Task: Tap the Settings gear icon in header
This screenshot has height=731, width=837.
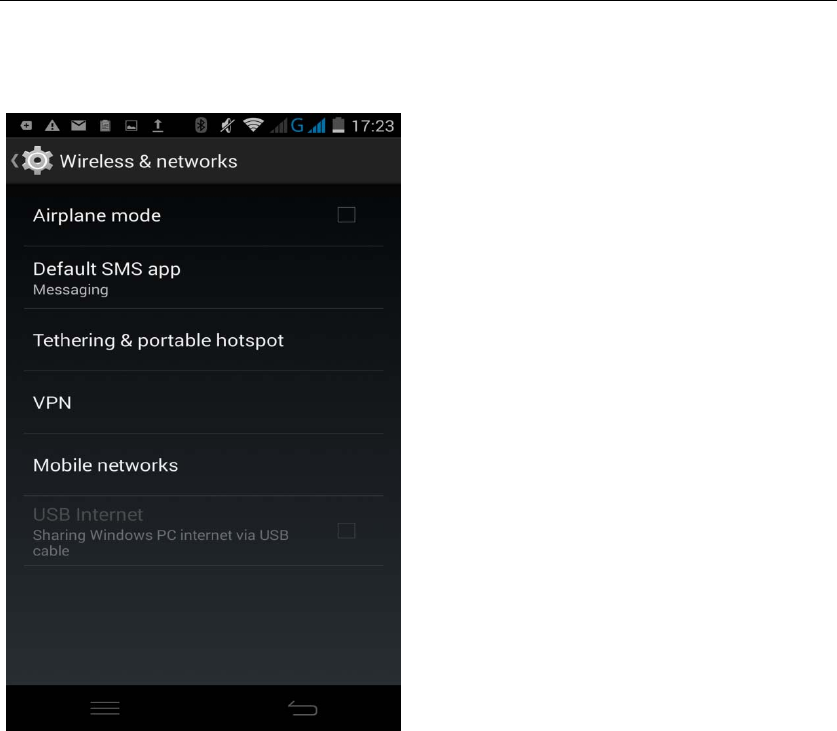Action: (x=37, y=160)
